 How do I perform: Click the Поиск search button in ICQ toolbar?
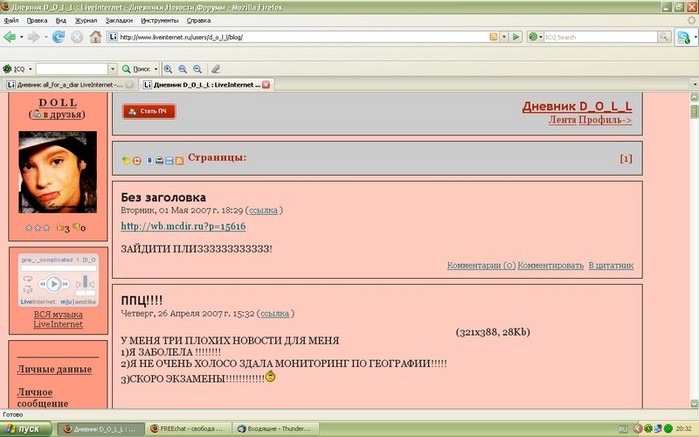137,69
